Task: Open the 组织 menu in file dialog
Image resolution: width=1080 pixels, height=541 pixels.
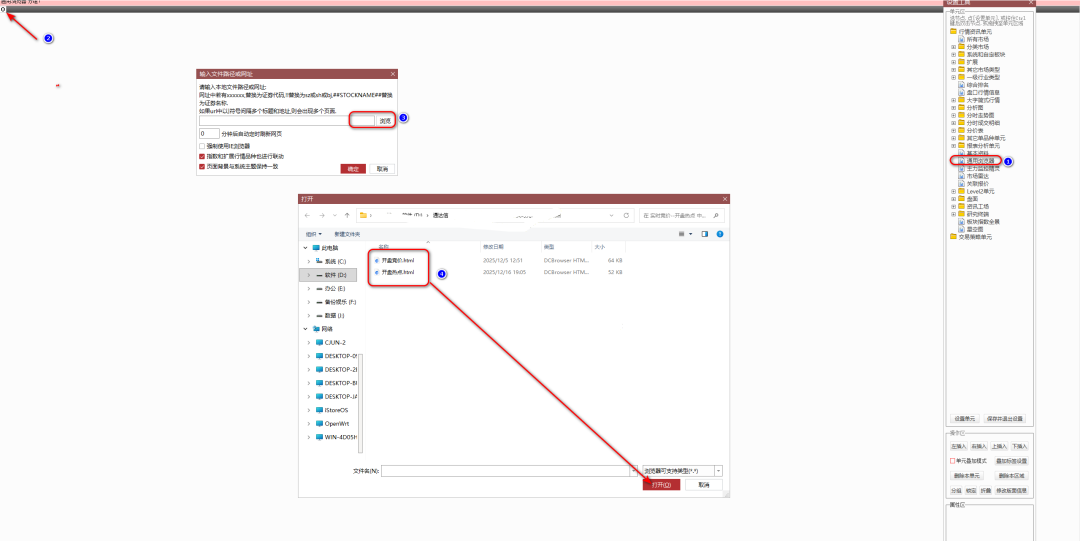Action: click(x=313, y=234)
